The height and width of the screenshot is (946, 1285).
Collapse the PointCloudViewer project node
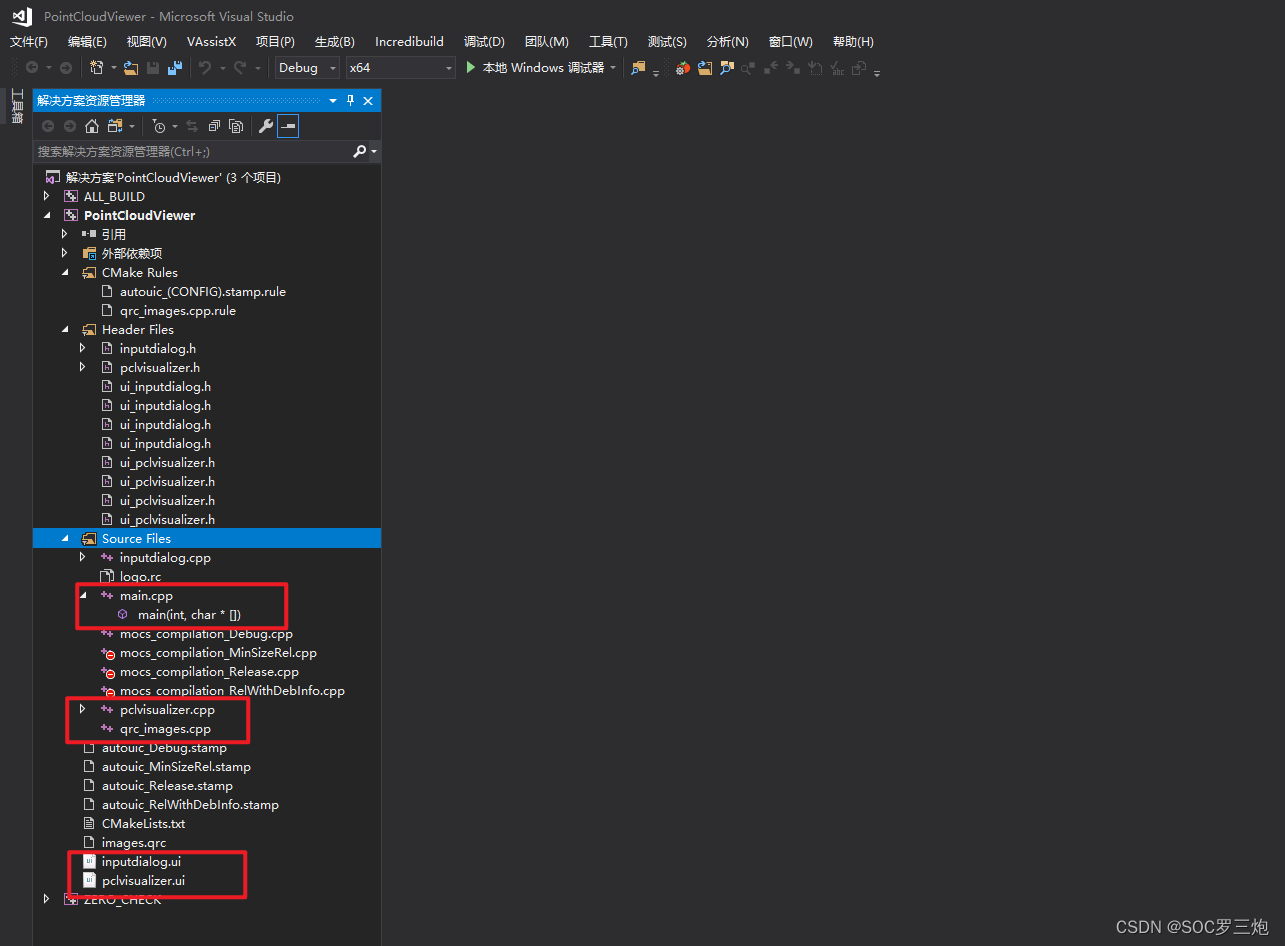(46, 215)
